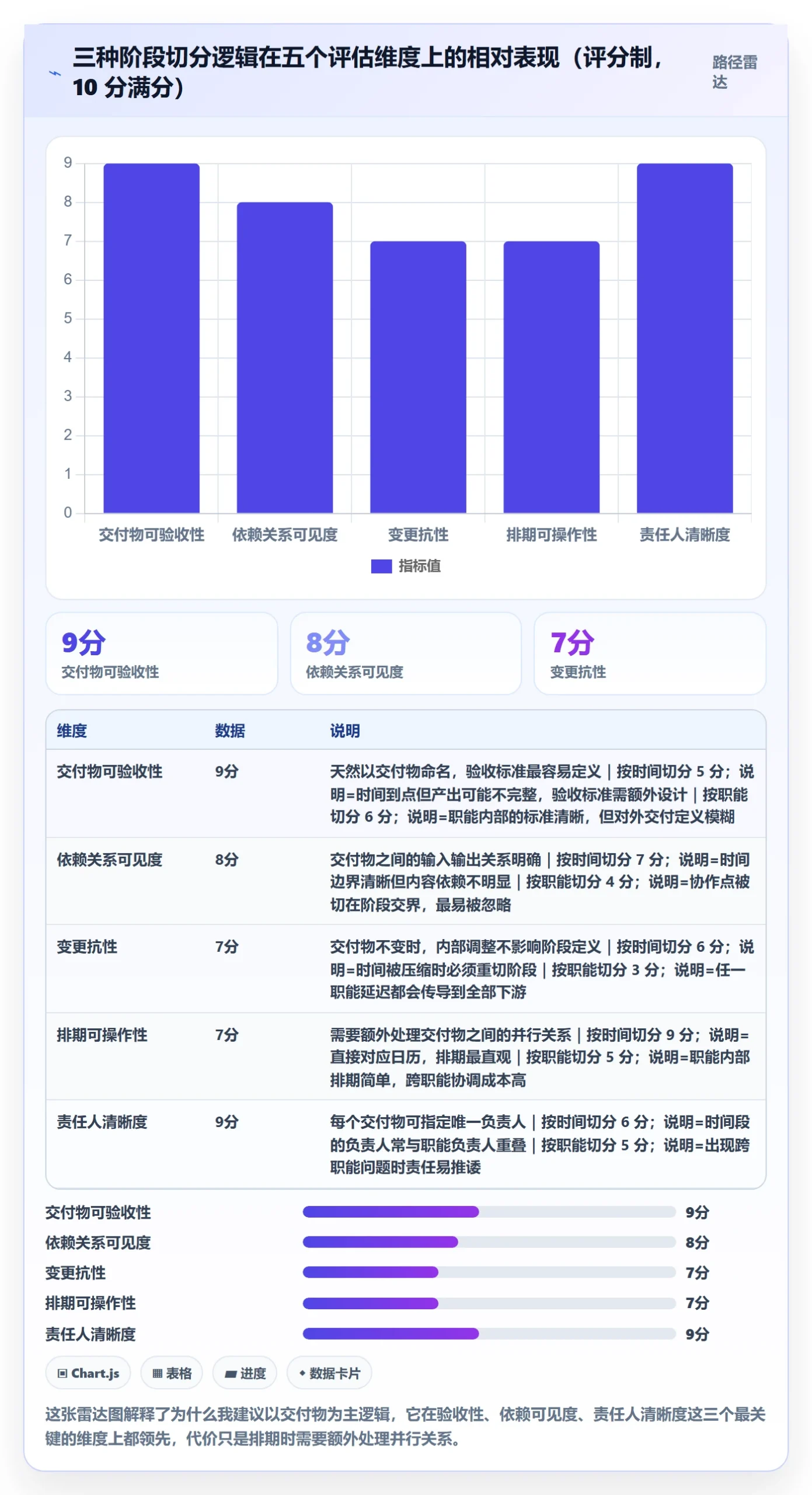Image resolution: width=812 pixels, height=1495 pixels.
Task: Click the 排期可操作性 progress bar
Action: [489, 1303]
